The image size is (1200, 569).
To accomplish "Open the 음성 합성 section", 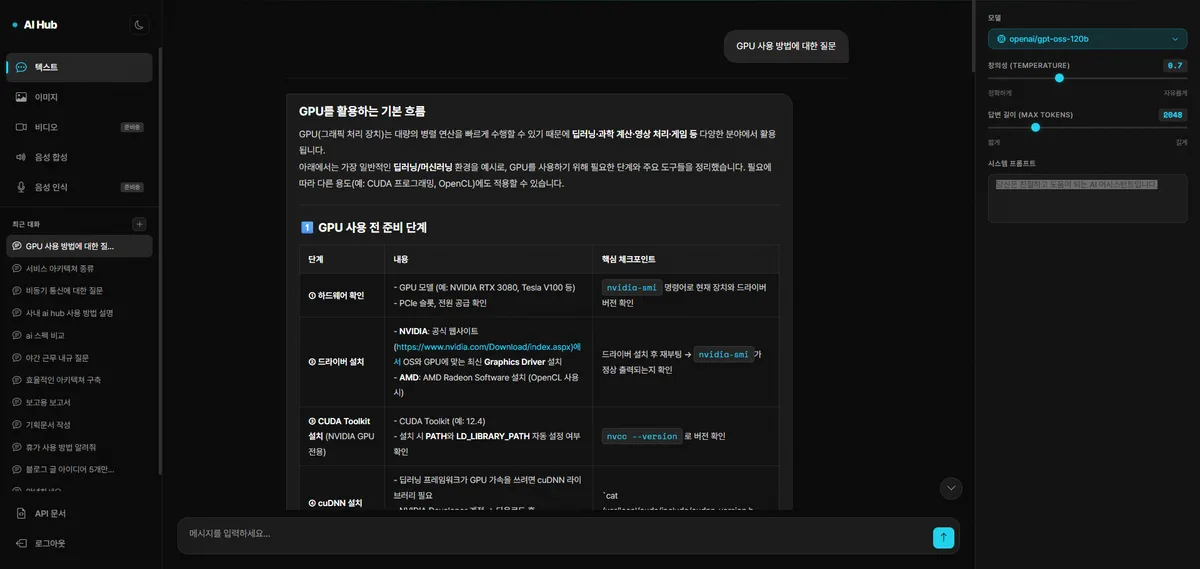I will pos(79,157).
